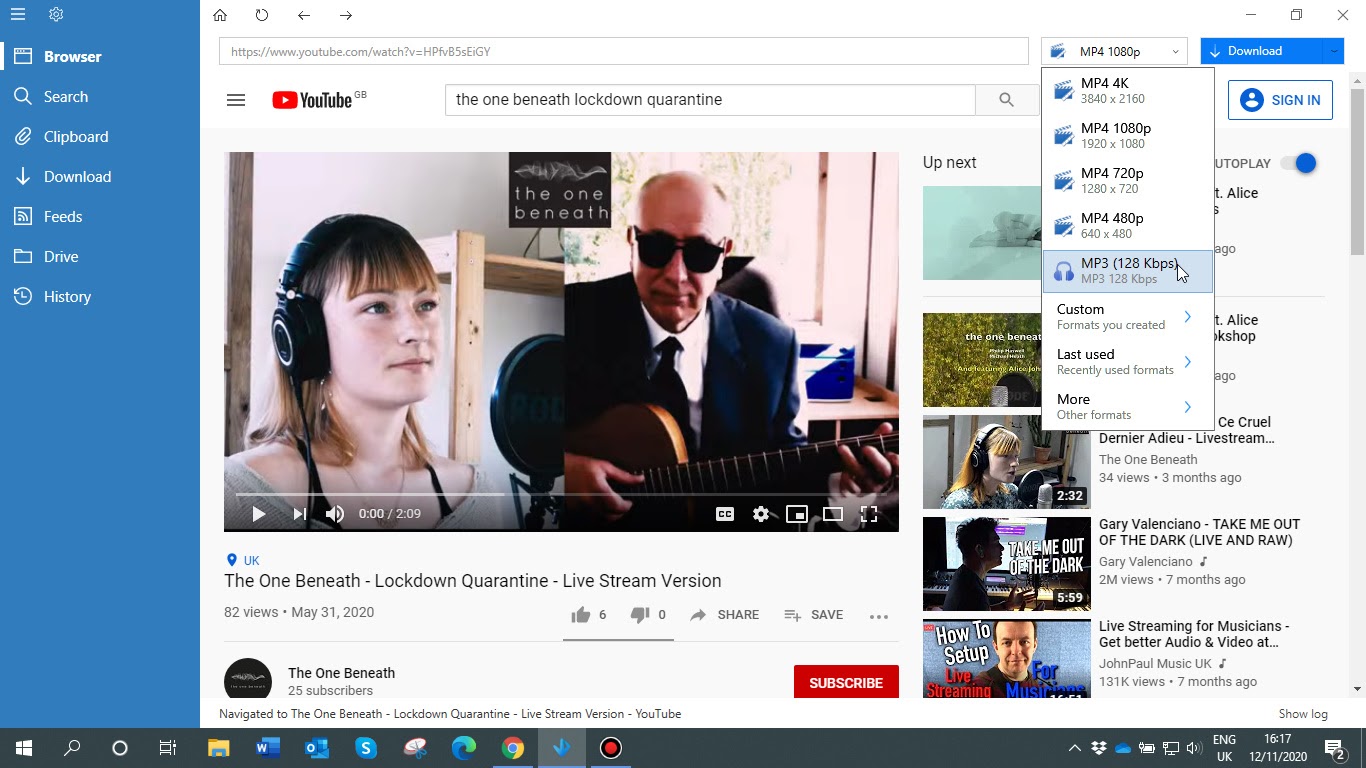The image size is (1366, 768).
Task: Open notification center on taskbar
Action: [1335, 748]
